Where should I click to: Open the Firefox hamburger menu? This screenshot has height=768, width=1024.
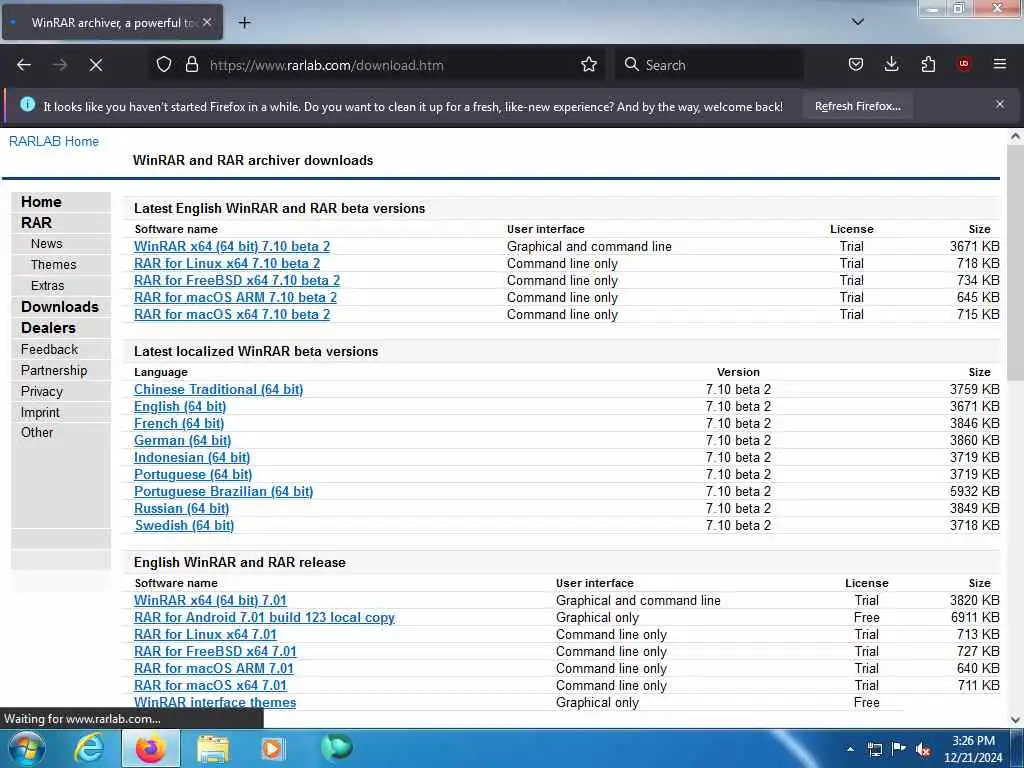(1000, 64)
